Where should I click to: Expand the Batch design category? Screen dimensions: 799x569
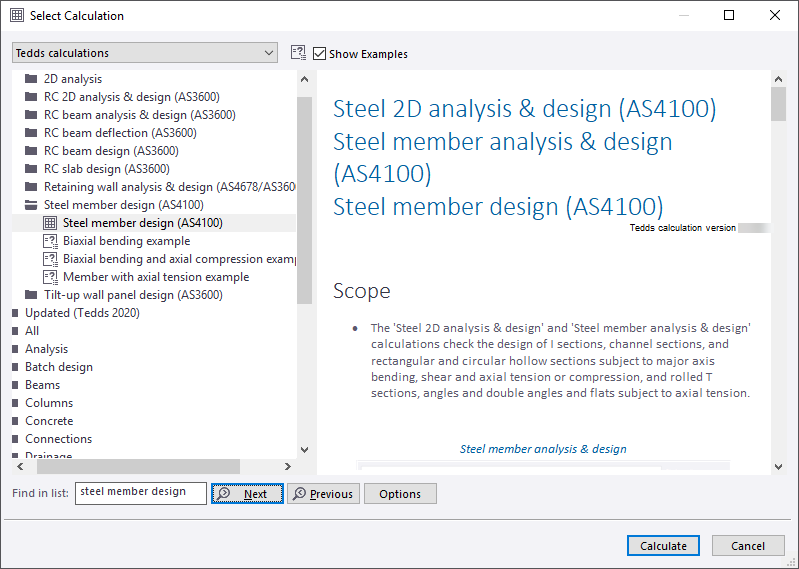pyautogui.click(x=15, y=367)
